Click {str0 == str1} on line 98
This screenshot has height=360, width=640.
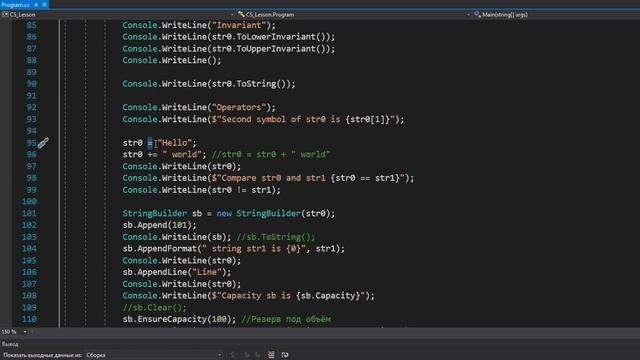pyautogui.click(x=365, y=178)
